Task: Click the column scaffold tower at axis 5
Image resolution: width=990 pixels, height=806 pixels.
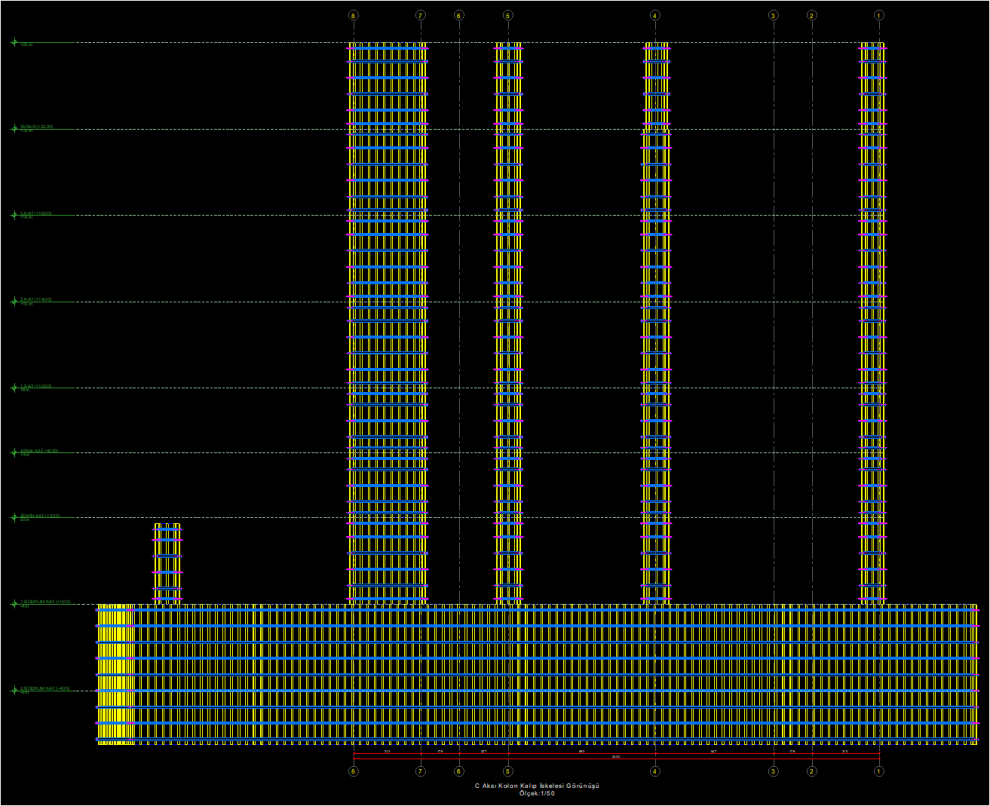Action: 508,320
